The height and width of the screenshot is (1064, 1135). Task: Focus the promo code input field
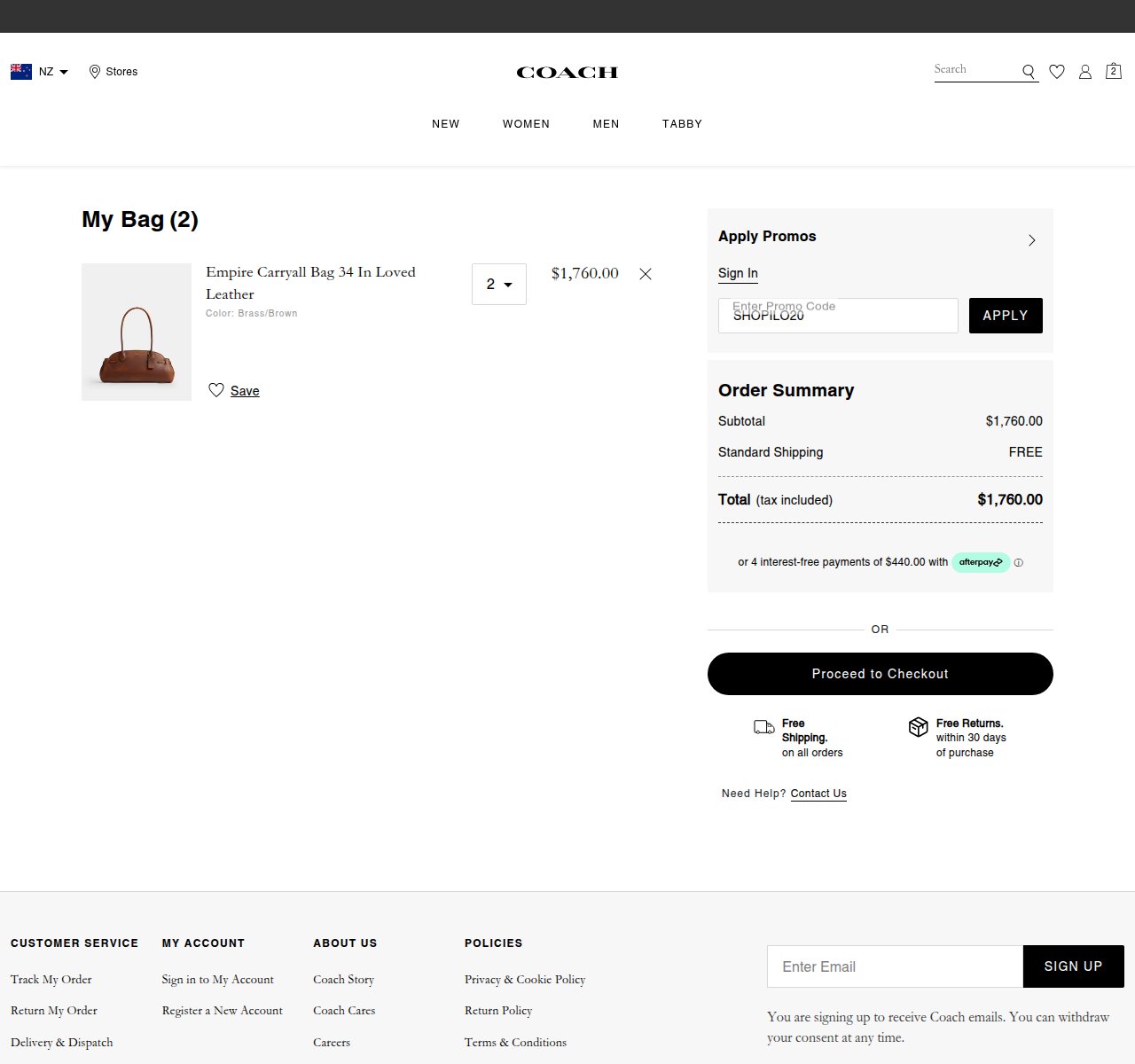[838, 316]
